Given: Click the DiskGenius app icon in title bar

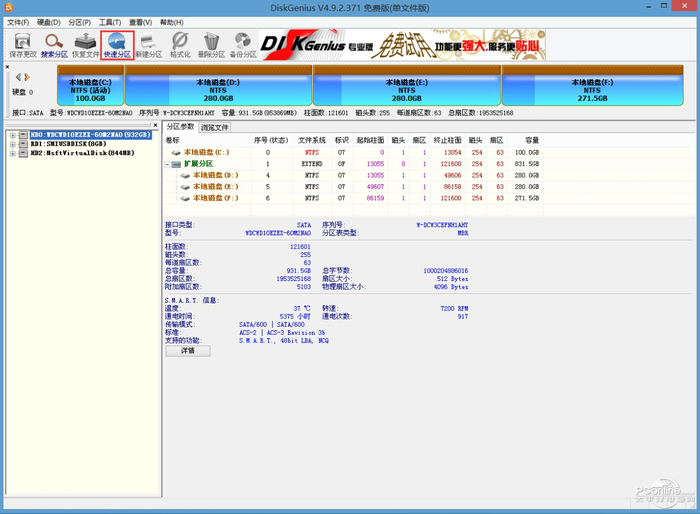Looking at the screenshot, I should coord(9,7).
